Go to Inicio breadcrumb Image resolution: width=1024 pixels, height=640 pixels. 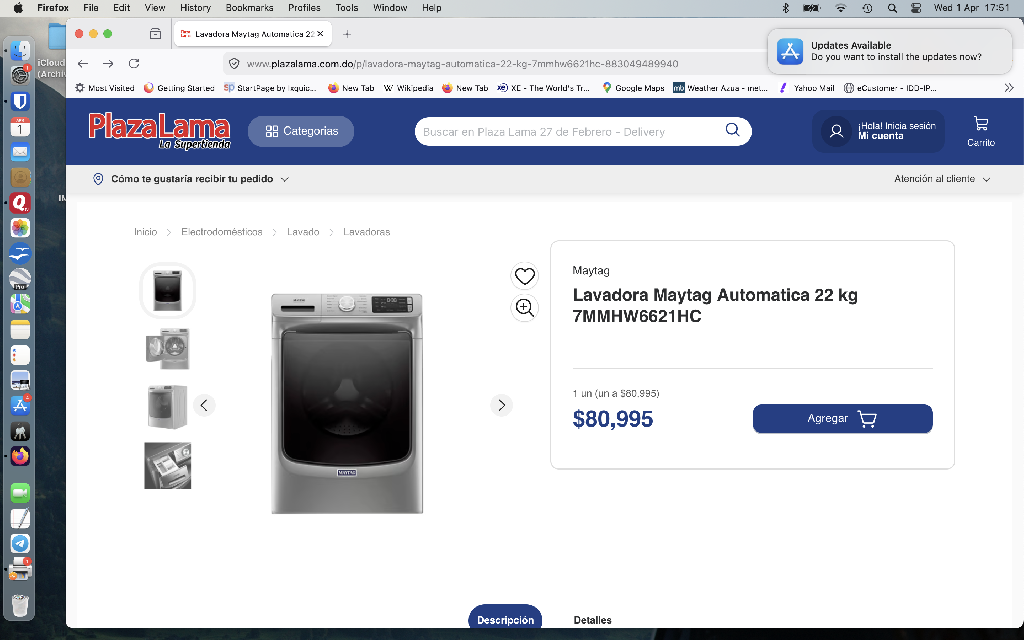146,232
